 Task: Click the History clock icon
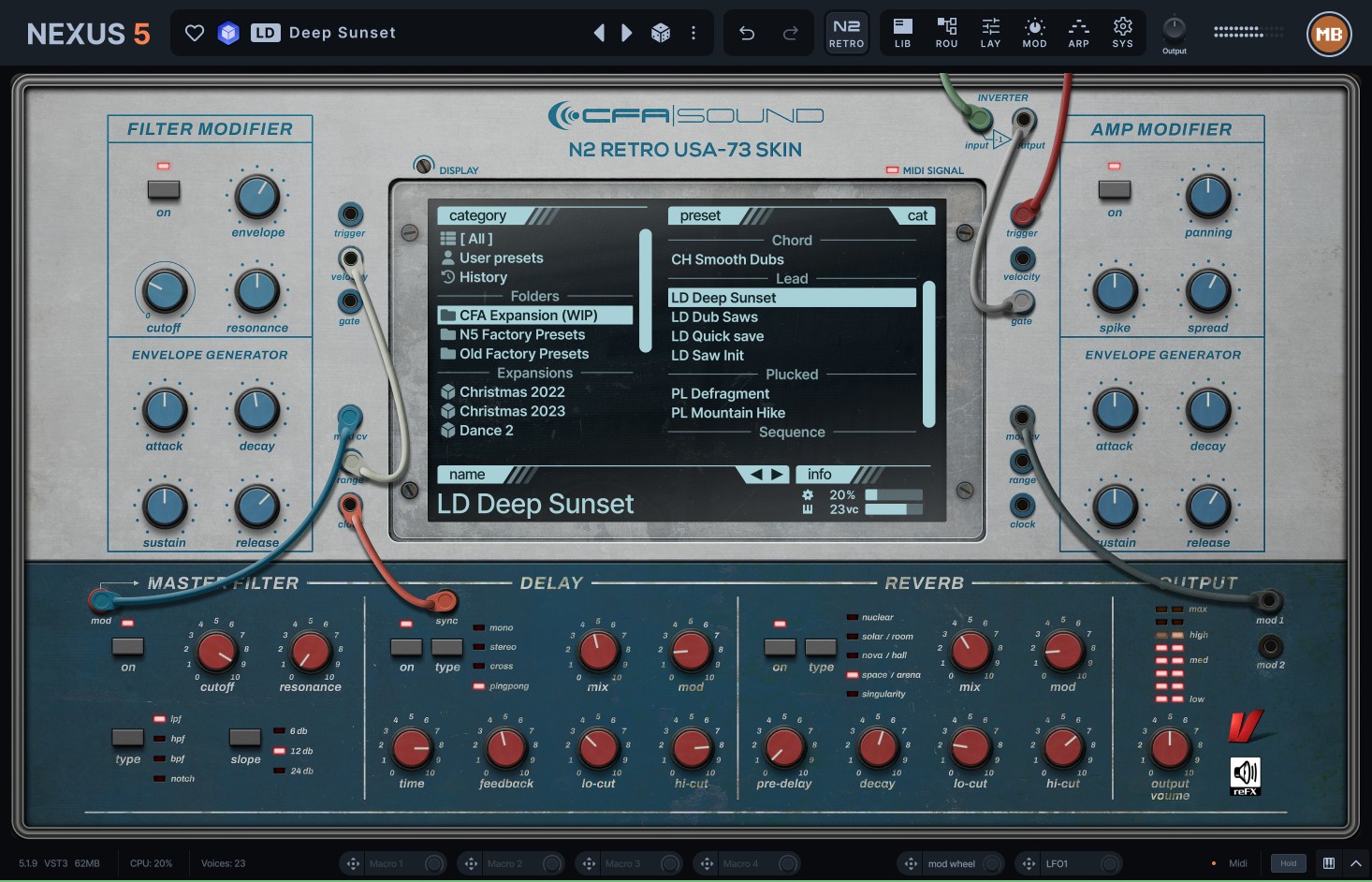click(448, 277)
